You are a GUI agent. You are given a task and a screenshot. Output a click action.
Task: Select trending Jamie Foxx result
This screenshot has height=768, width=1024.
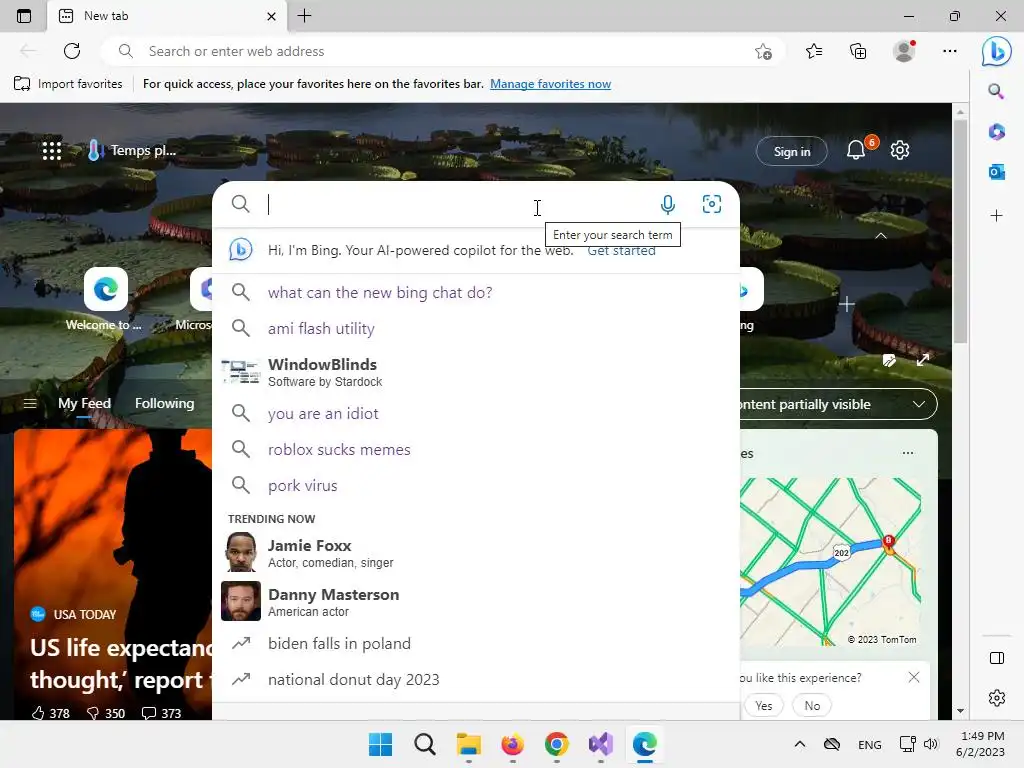pos(476,552)
